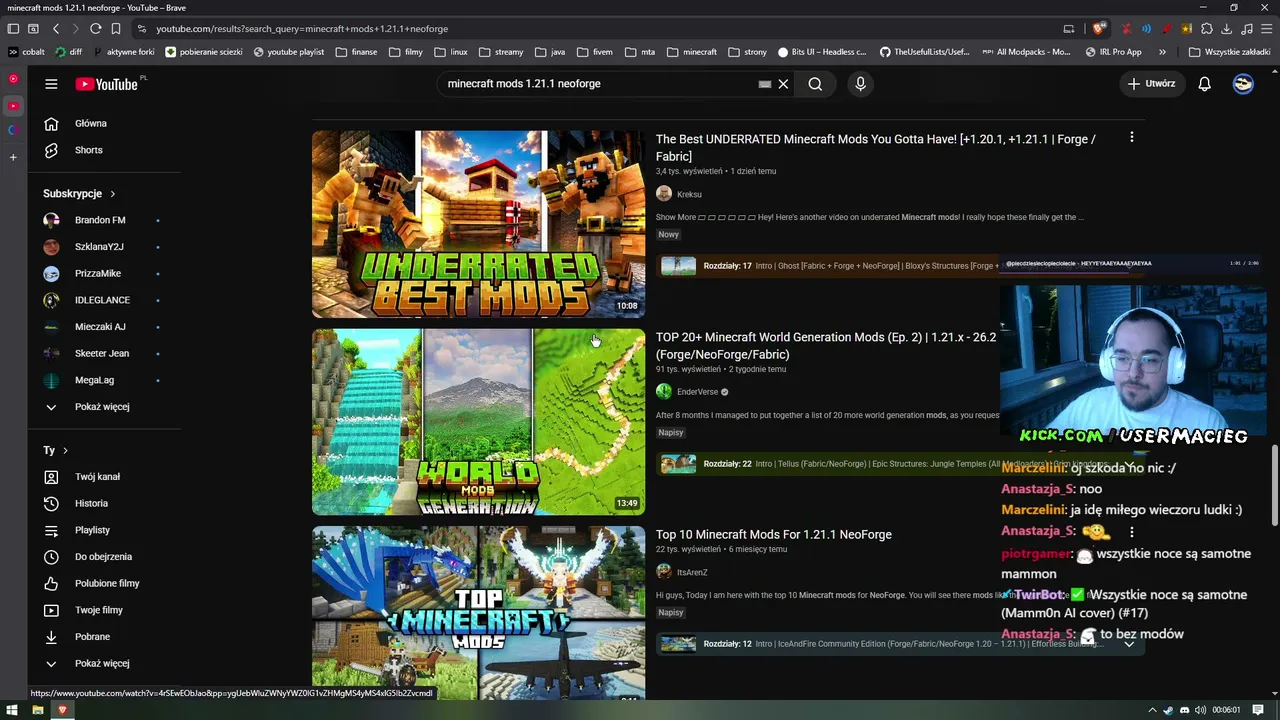
Task: Click the Windows Start button
Action: coord(12,710)
